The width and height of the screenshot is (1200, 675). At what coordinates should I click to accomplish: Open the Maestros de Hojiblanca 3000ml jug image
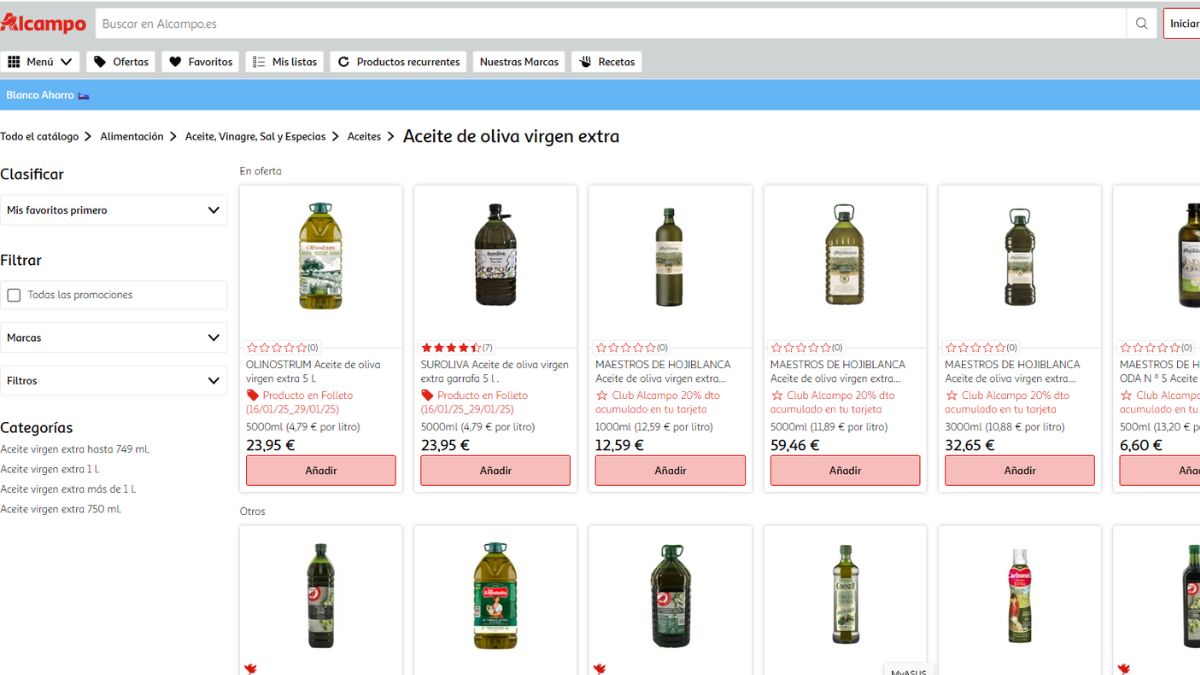[1019, 257]
